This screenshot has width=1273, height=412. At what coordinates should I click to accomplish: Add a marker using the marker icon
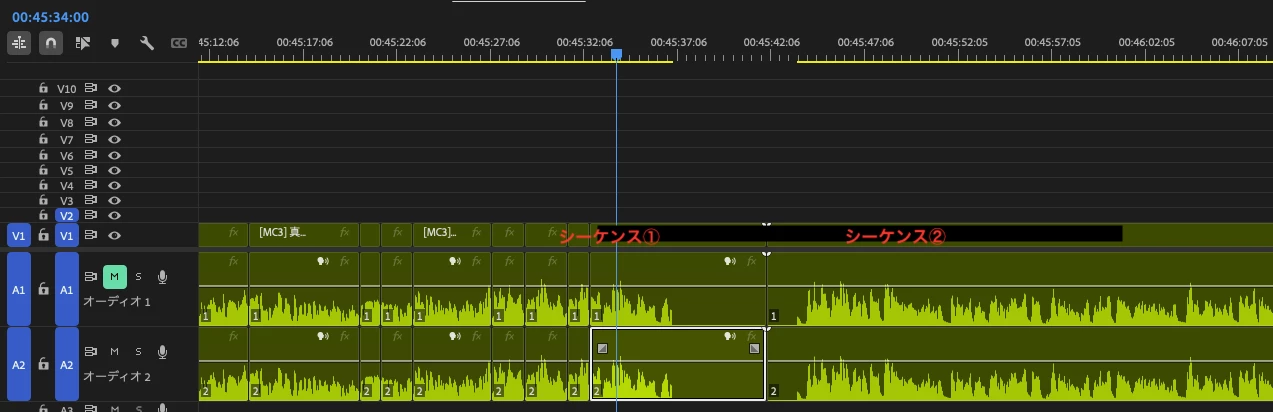pos(114,43)
